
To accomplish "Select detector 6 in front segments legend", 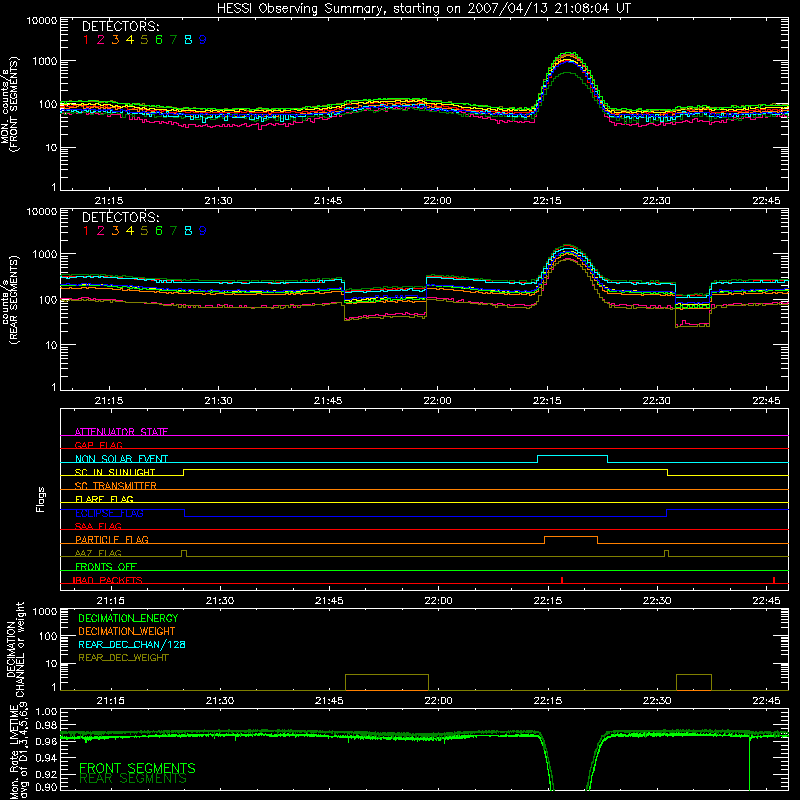I will click(x=159, y=40).
